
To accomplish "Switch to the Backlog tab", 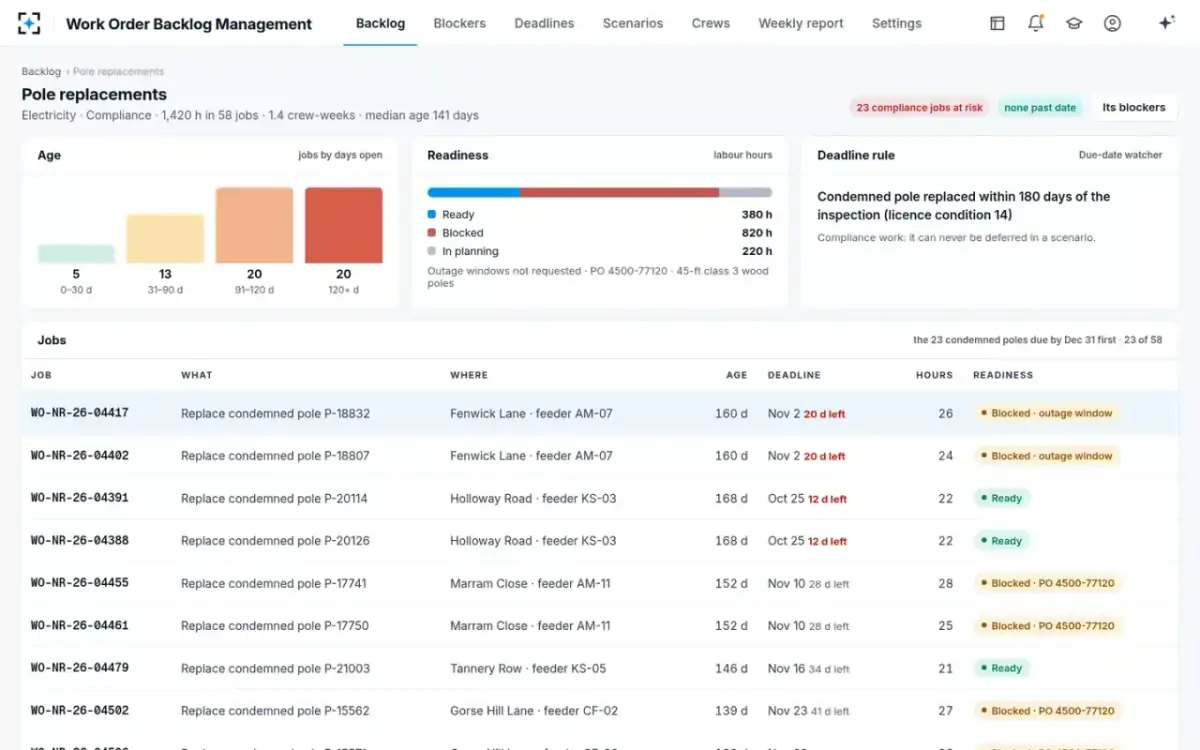I will pos(380,23).
